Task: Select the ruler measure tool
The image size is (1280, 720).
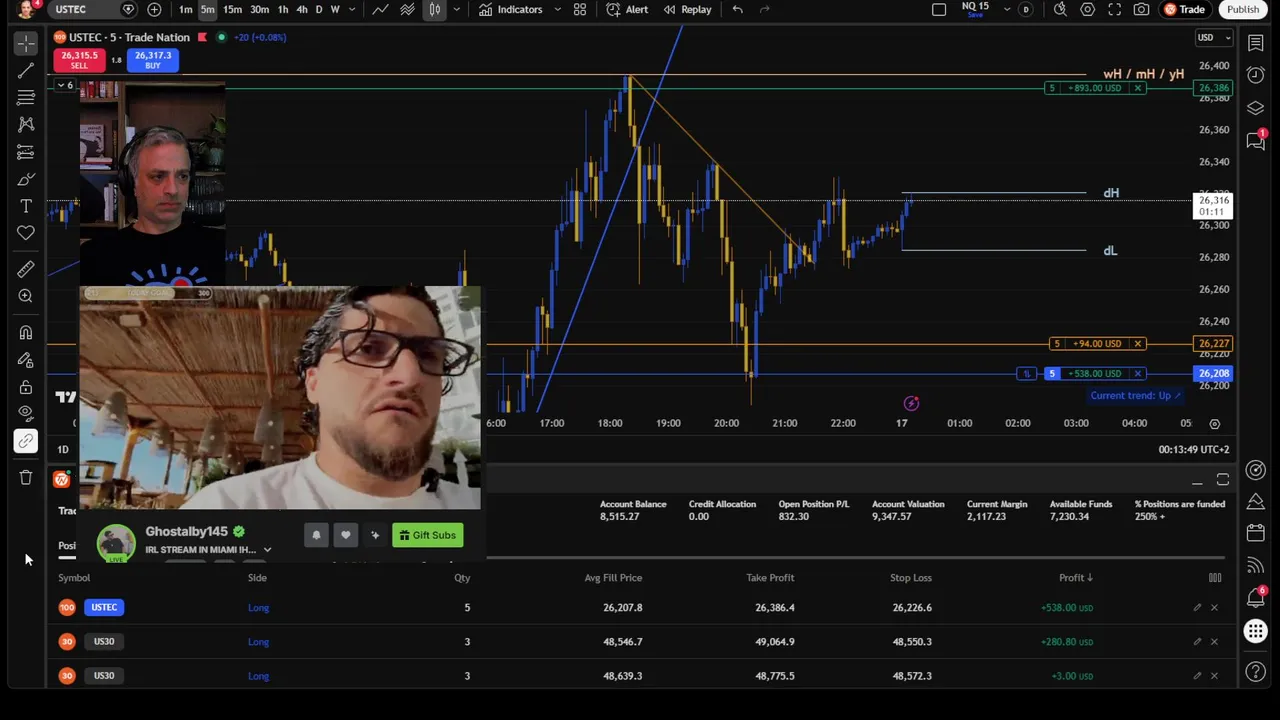Action: point(26,269)
